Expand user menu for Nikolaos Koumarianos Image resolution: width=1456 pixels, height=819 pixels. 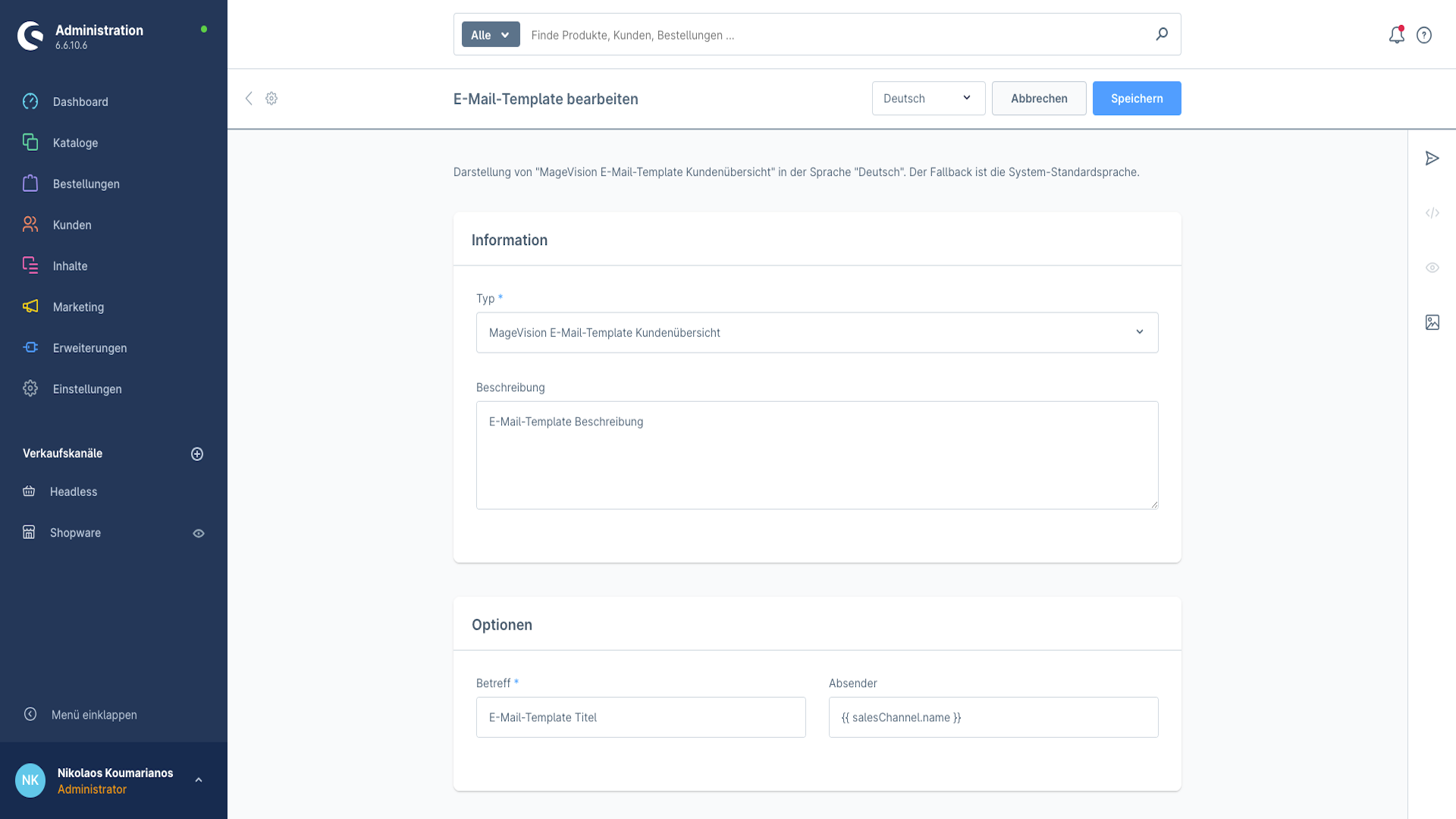199,780
